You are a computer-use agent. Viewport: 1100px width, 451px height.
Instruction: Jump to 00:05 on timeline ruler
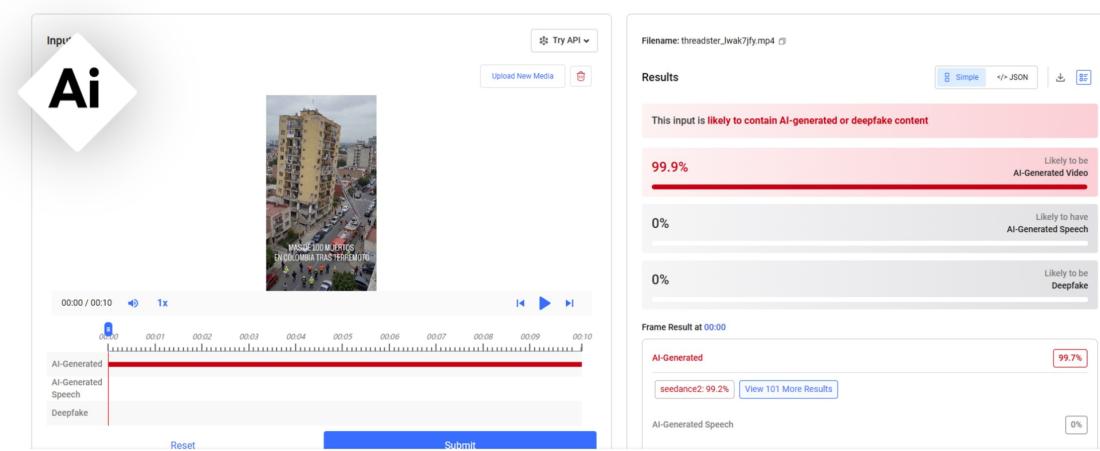click(342, 337)
